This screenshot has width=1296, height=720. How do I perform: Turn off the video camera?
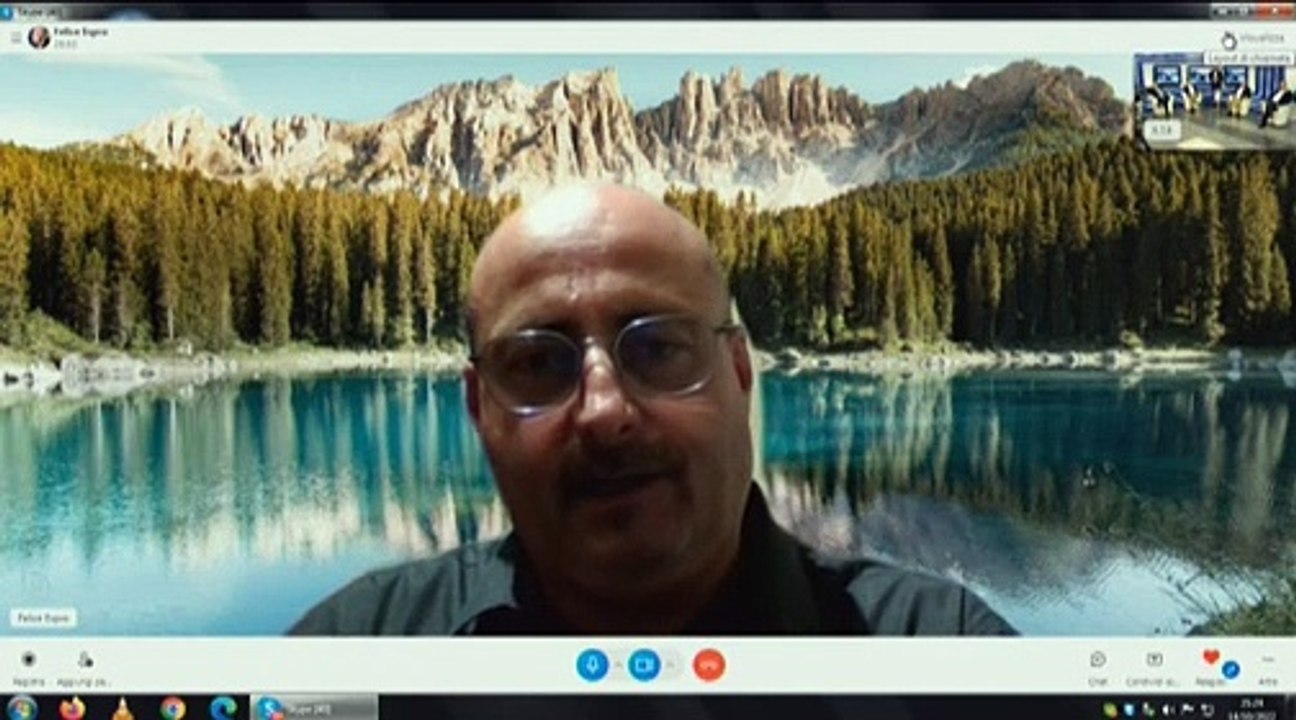(645, 665)
